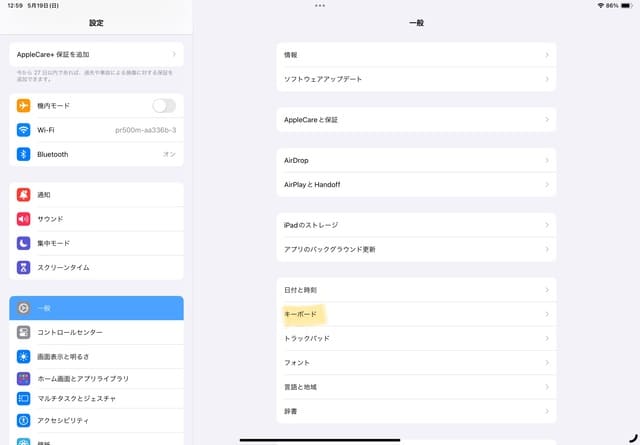Tap chevron on the AirDrop row
640x445 pixels.
tap(547, 160)
